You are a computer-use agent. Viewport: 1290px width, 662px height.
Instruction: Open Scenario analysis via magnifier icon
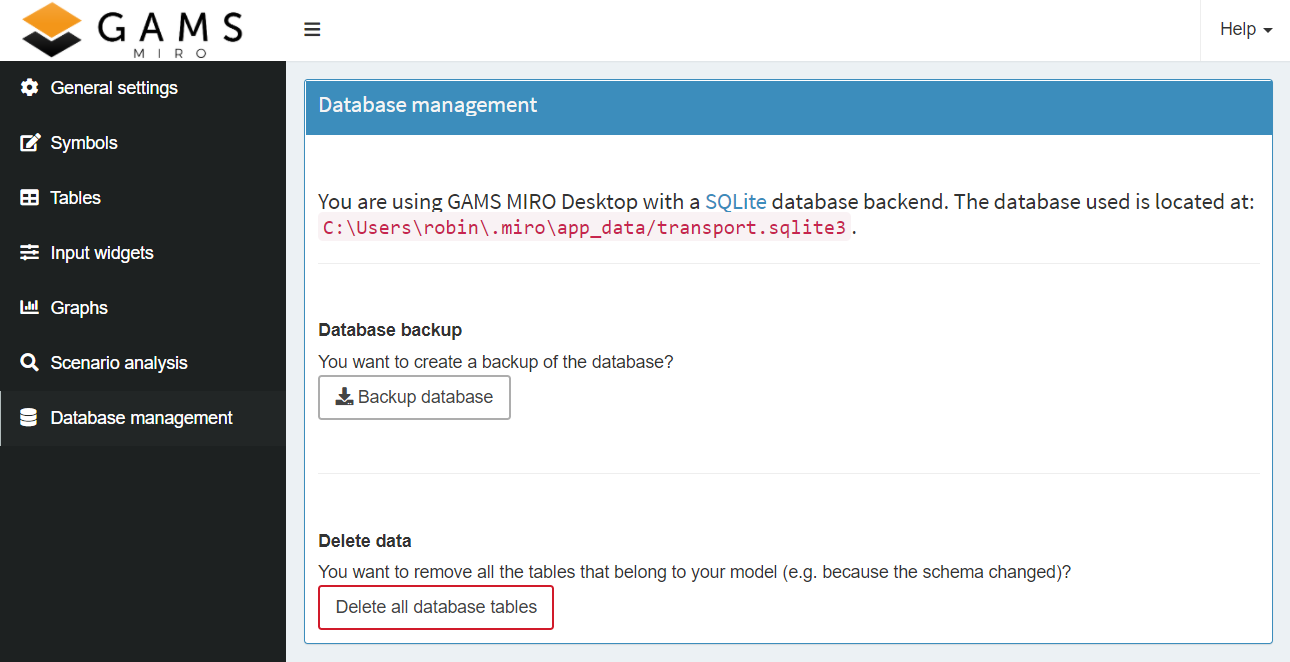click(x=29, y=362)
